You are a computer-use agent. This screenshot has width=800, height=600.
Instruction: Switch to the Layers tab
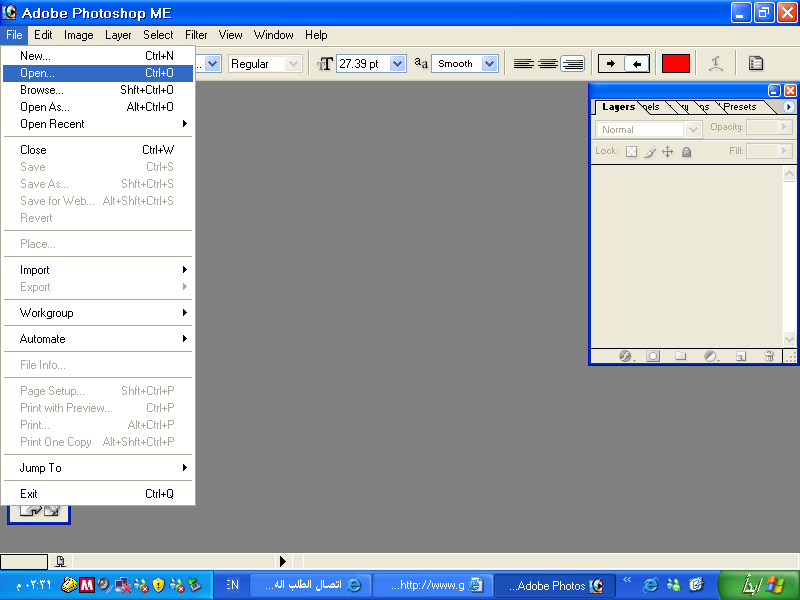(x=618, y=107)
